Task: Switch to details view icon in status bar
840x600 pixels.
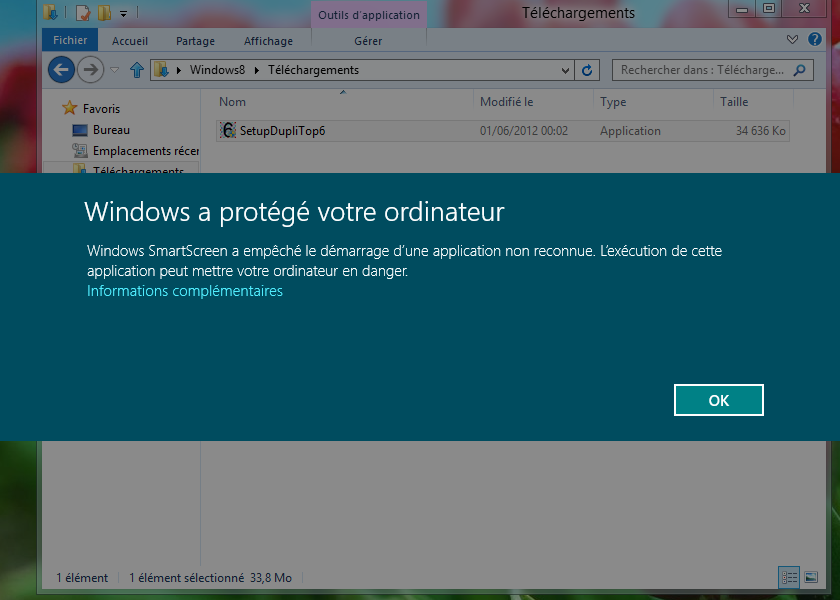Action: tap(789, 577)
